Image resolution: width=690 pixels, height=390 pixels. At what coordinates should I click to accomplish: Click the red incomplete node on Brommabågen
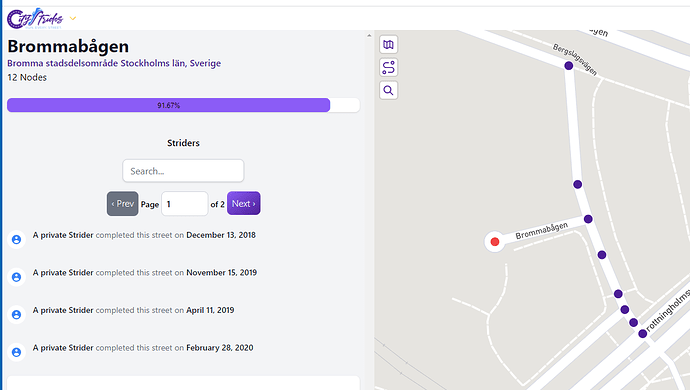coord(495,242)
